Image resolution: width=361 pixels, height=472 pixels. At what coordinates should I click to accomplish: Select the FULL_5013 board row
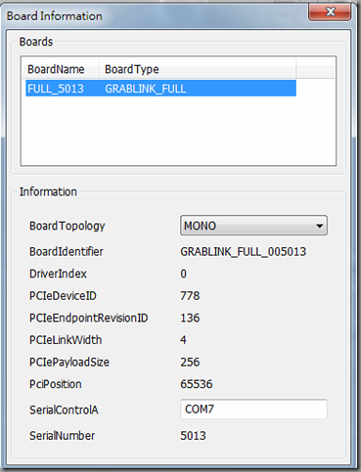(161, 89)
